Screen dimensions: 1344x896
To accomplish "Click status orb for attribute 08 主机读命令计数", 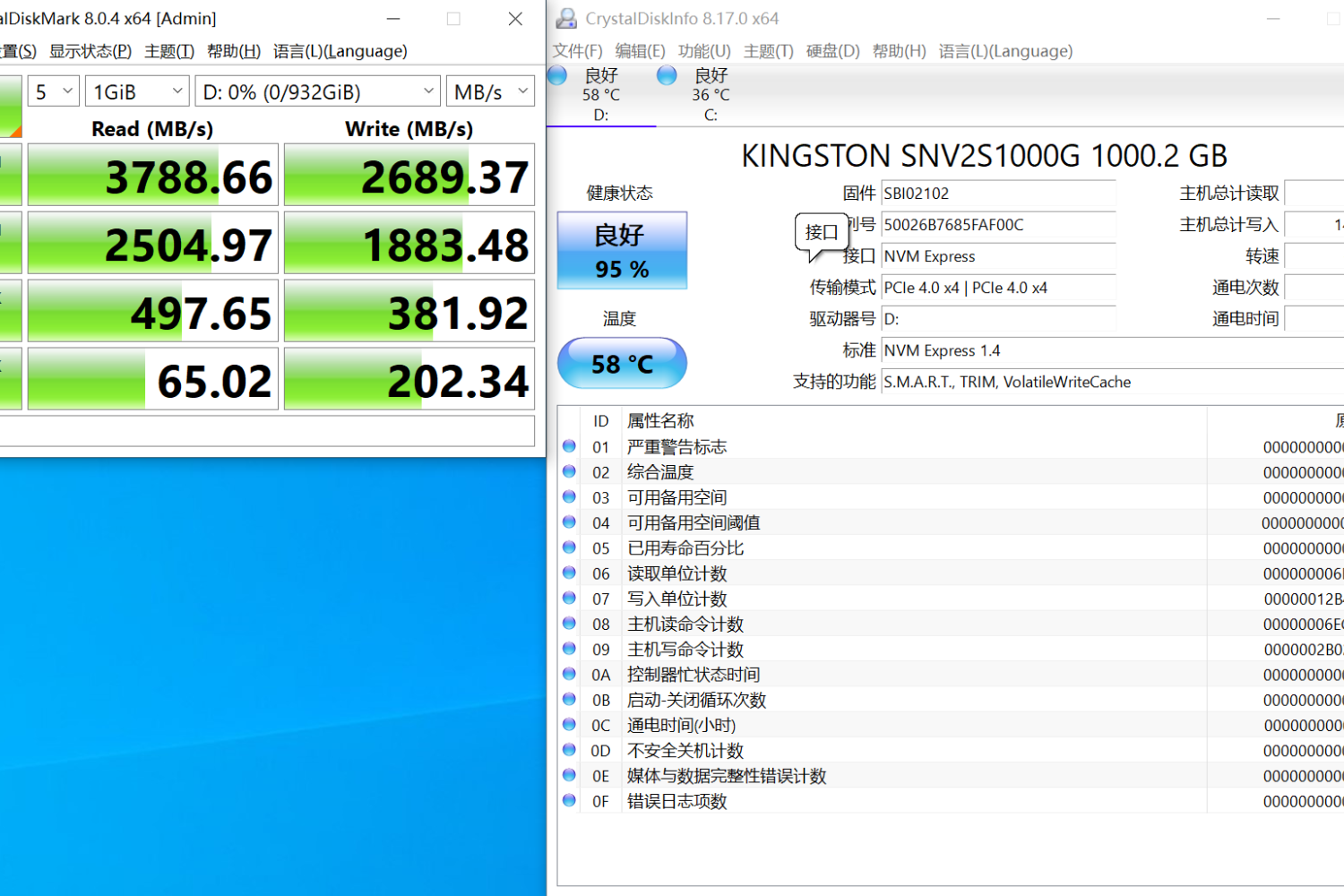I will 569,623.
